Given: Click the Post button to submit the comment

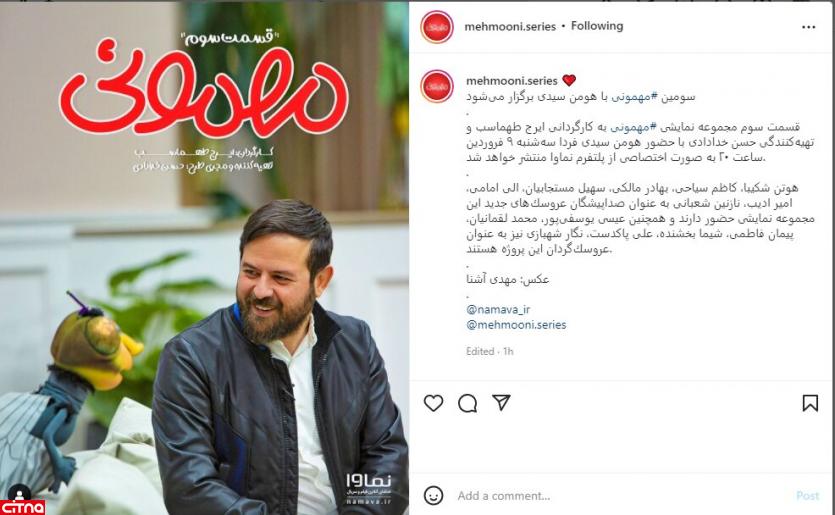Looking at the screenshot, I should pos(807,496).
